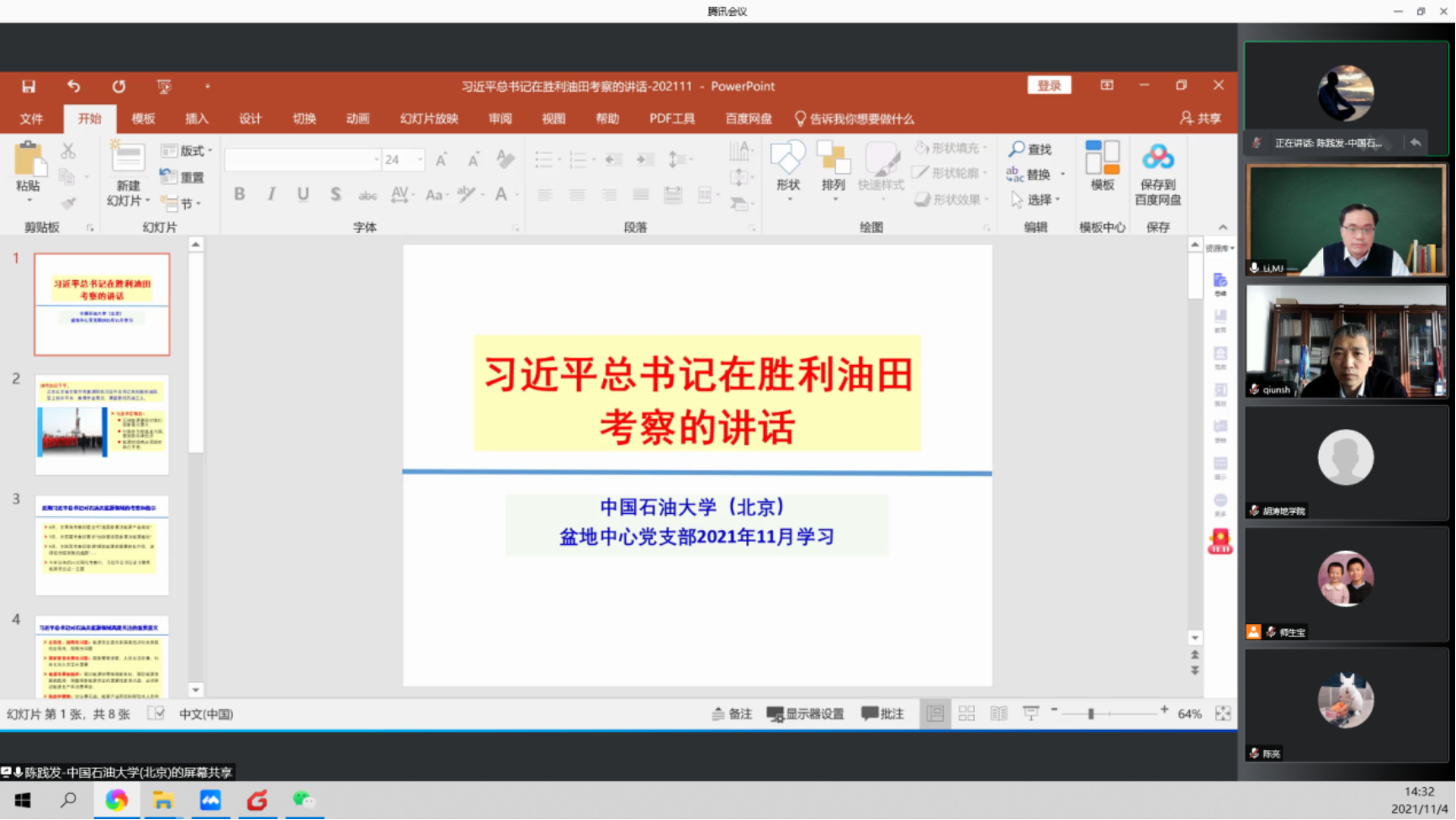Switch to Slide Sorter view
Screen dimensions: 1456x820
tap(966, 713)
